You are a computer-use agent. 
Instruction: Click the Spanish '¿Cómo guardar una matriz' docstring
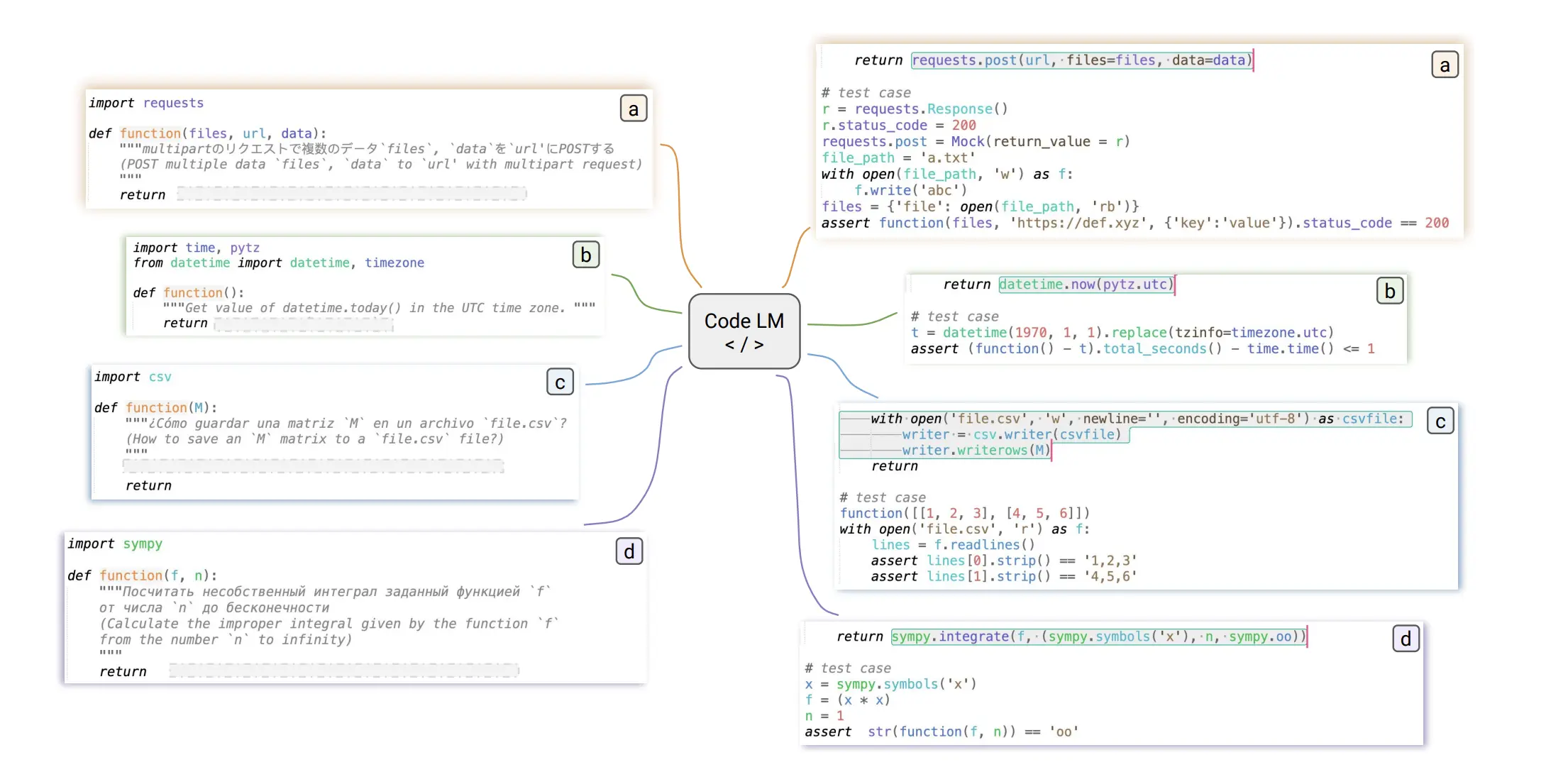click(346, 423)
